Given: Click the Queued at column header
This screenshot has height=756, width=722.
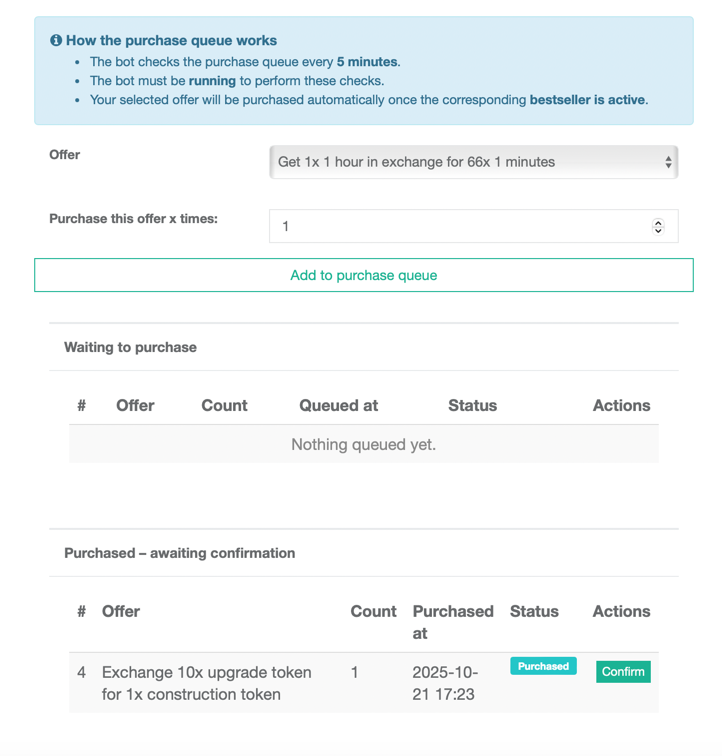Looking at the screenshot, I should pyautogui.click(x=338, y=405).
